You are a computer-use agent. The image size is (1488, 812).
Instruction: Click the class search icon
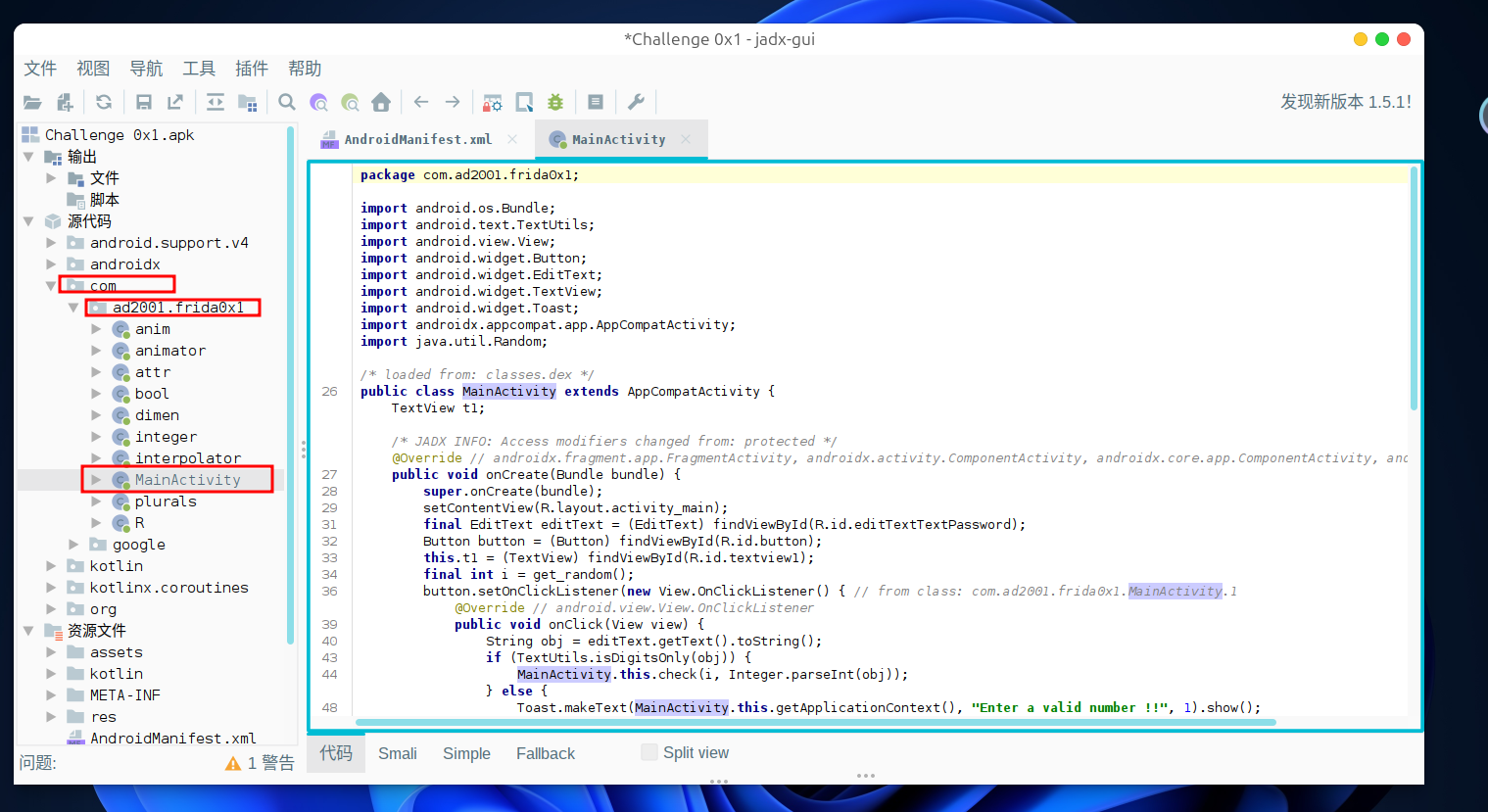point(318,102)
